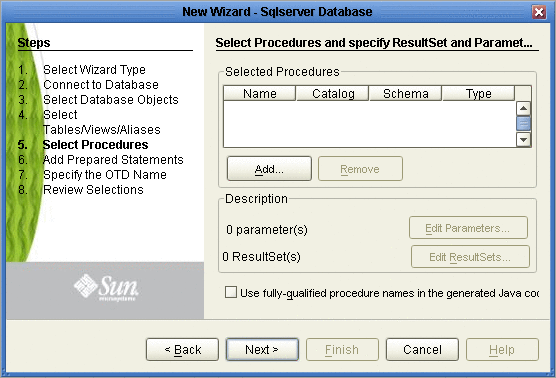Image resolution: width=556 pixels, height=378 pixels.
Task: Click the Catalog column header
Action: coord(333,94)
